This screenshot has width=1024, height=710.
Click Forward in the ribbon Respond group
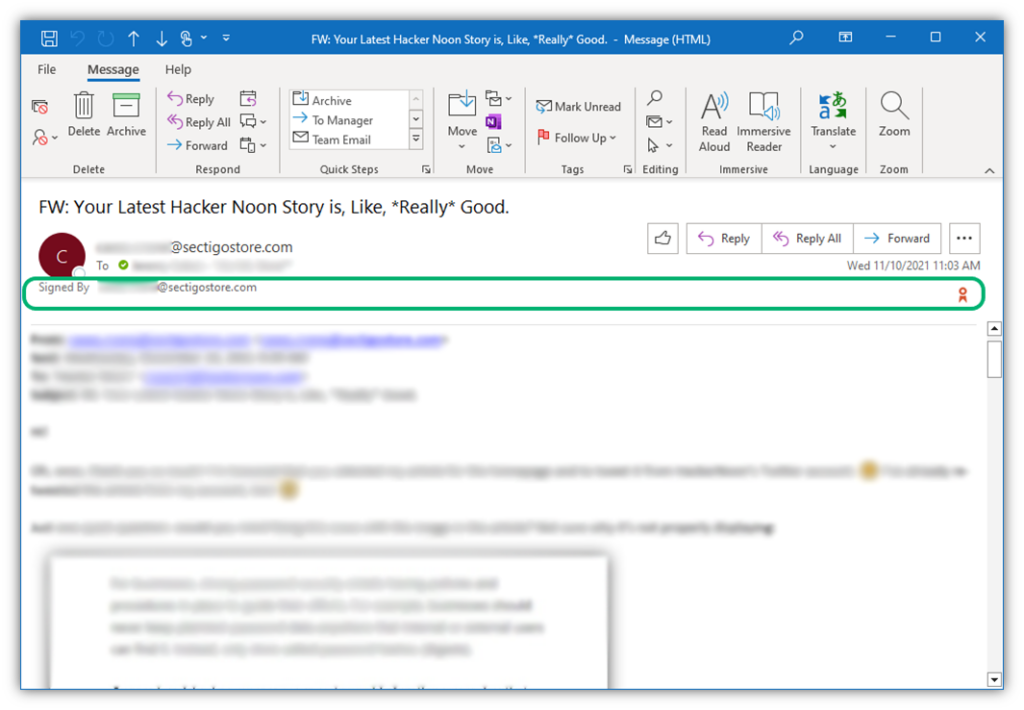[x=197, y=145]
